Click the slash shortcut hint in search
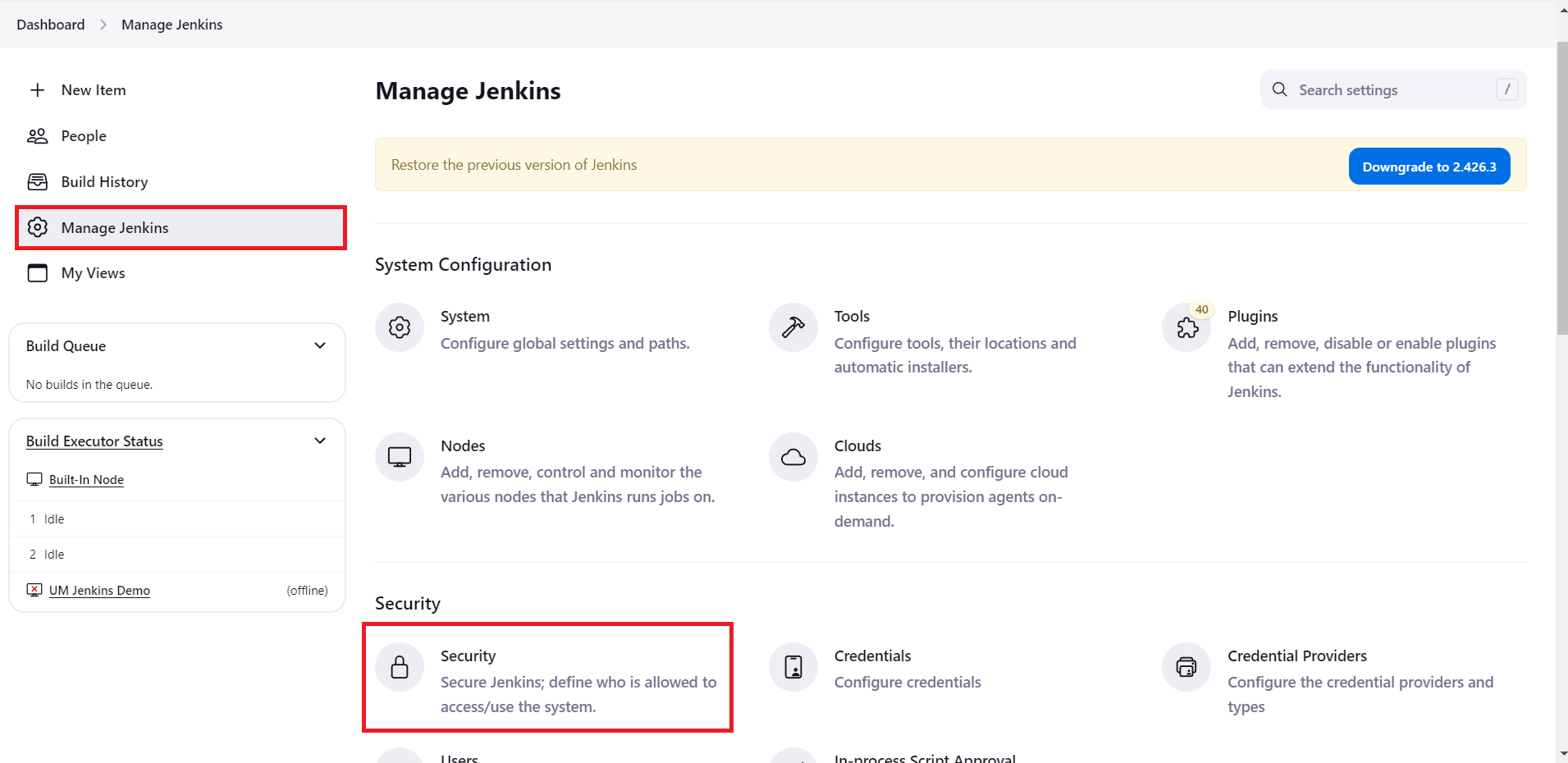This screenshot has height=763, width=1568. tap(1507, 89)
